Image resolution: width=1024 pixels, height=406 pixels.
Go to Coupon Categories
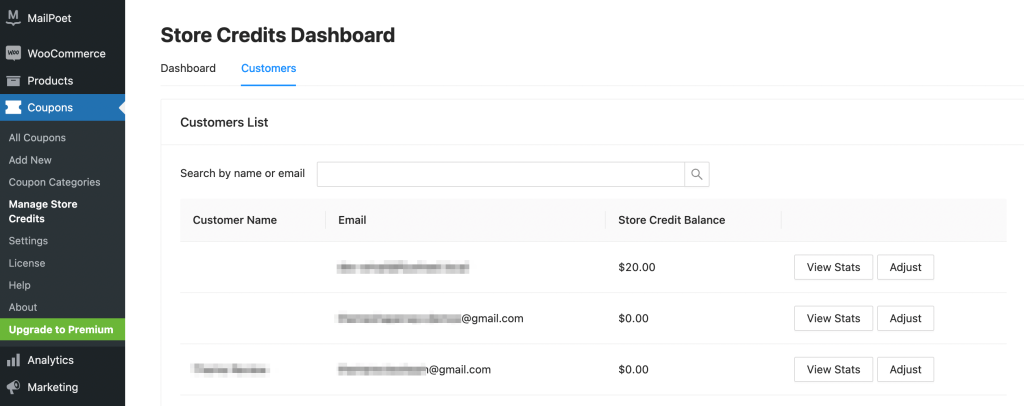54,182
